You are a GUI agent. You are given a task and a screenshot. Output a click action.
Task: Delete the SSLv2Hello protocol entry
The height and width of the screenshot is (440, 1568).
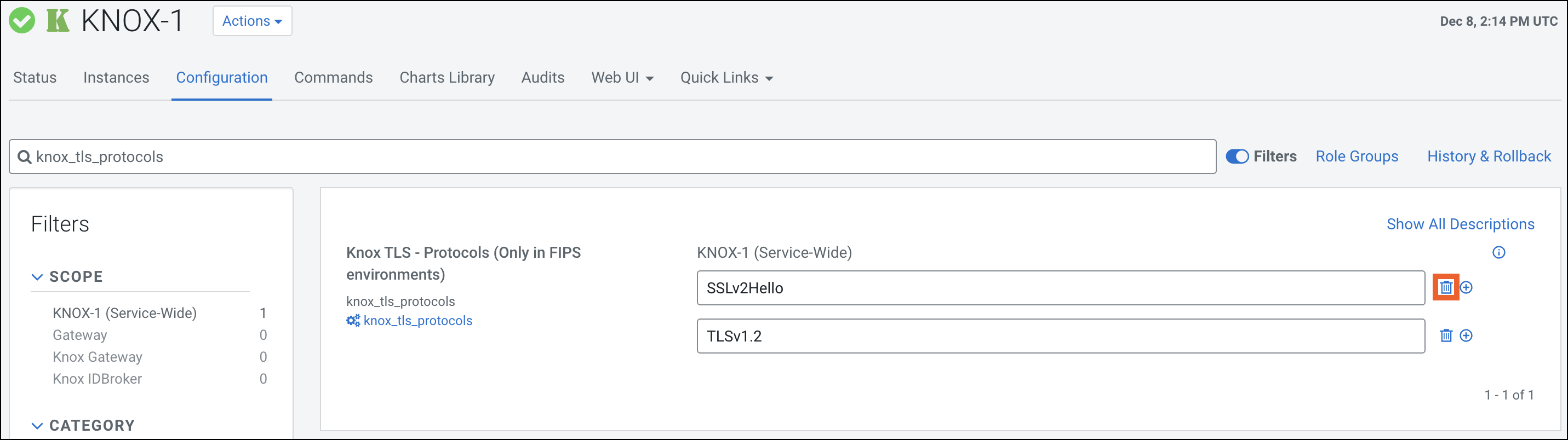point(1446,287)
